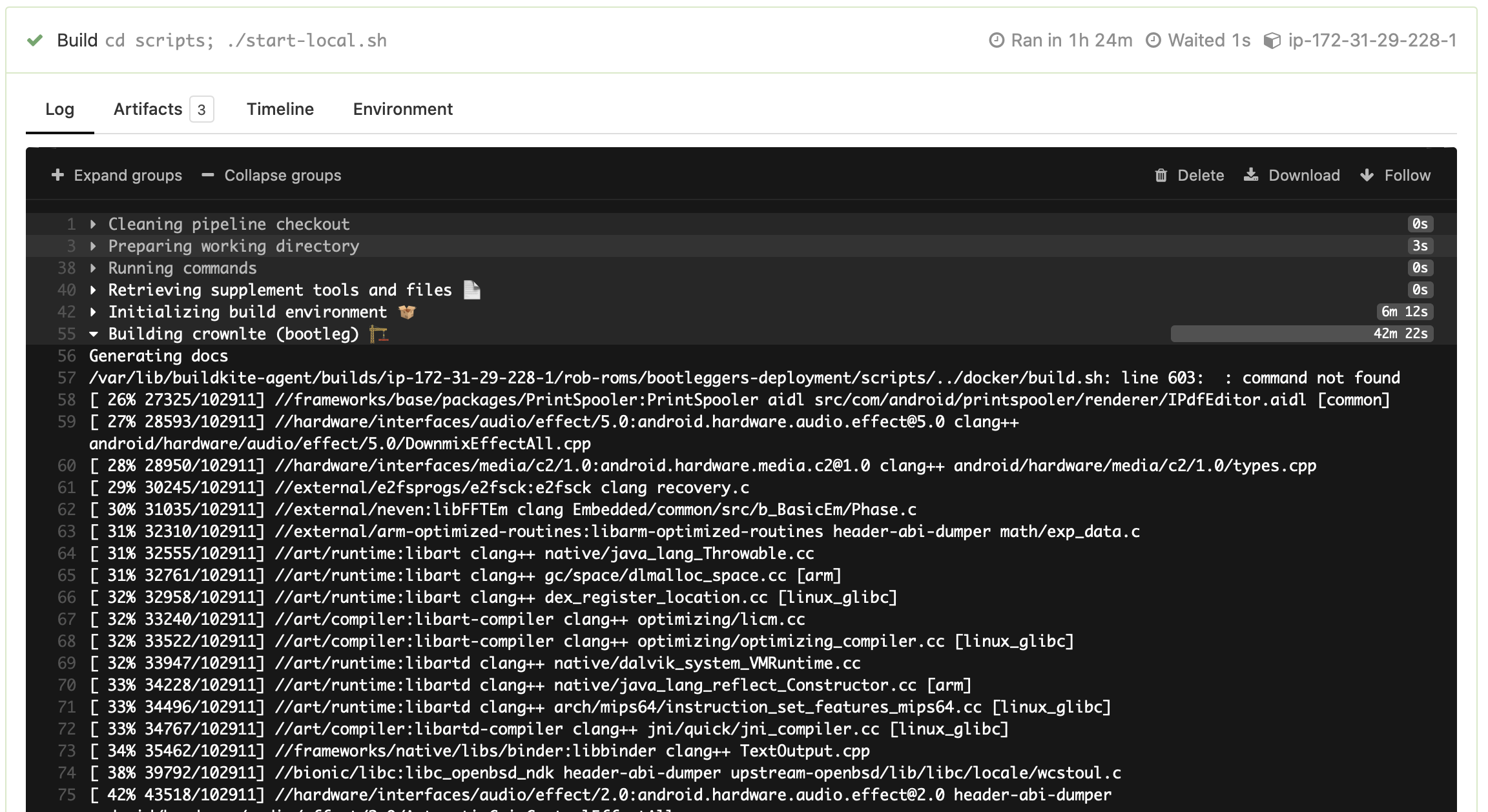Viewport: 1488px width, 812px height.
Task: Click the Artifacts count badge 3
Action: coord(201,110)
